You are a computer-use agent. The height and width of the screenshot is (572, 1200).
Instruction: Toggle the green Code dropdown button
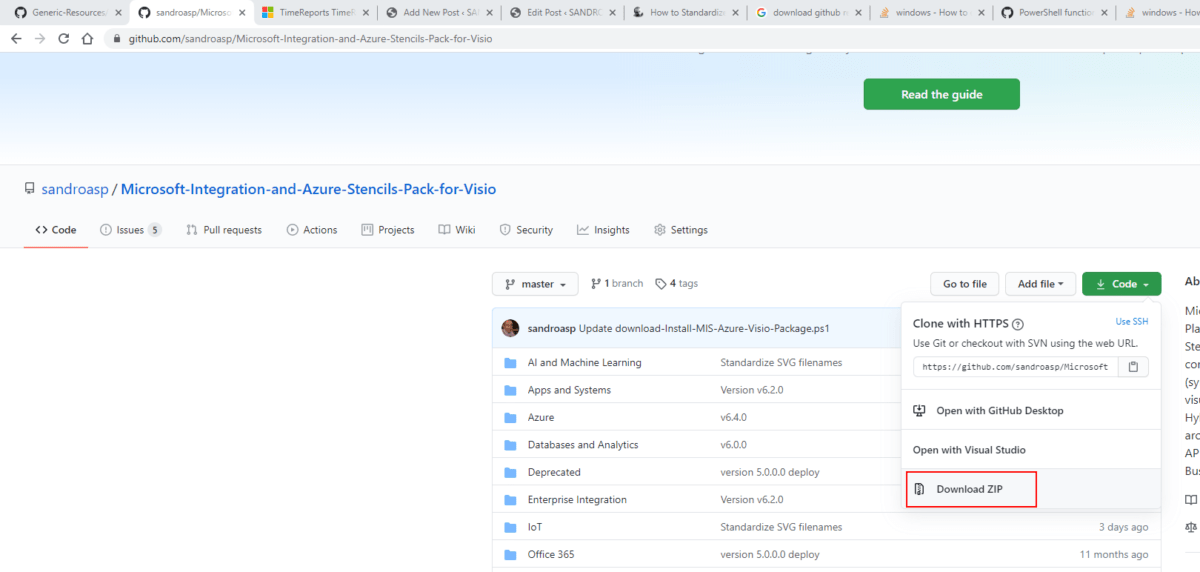click(x=1121, y=284)
